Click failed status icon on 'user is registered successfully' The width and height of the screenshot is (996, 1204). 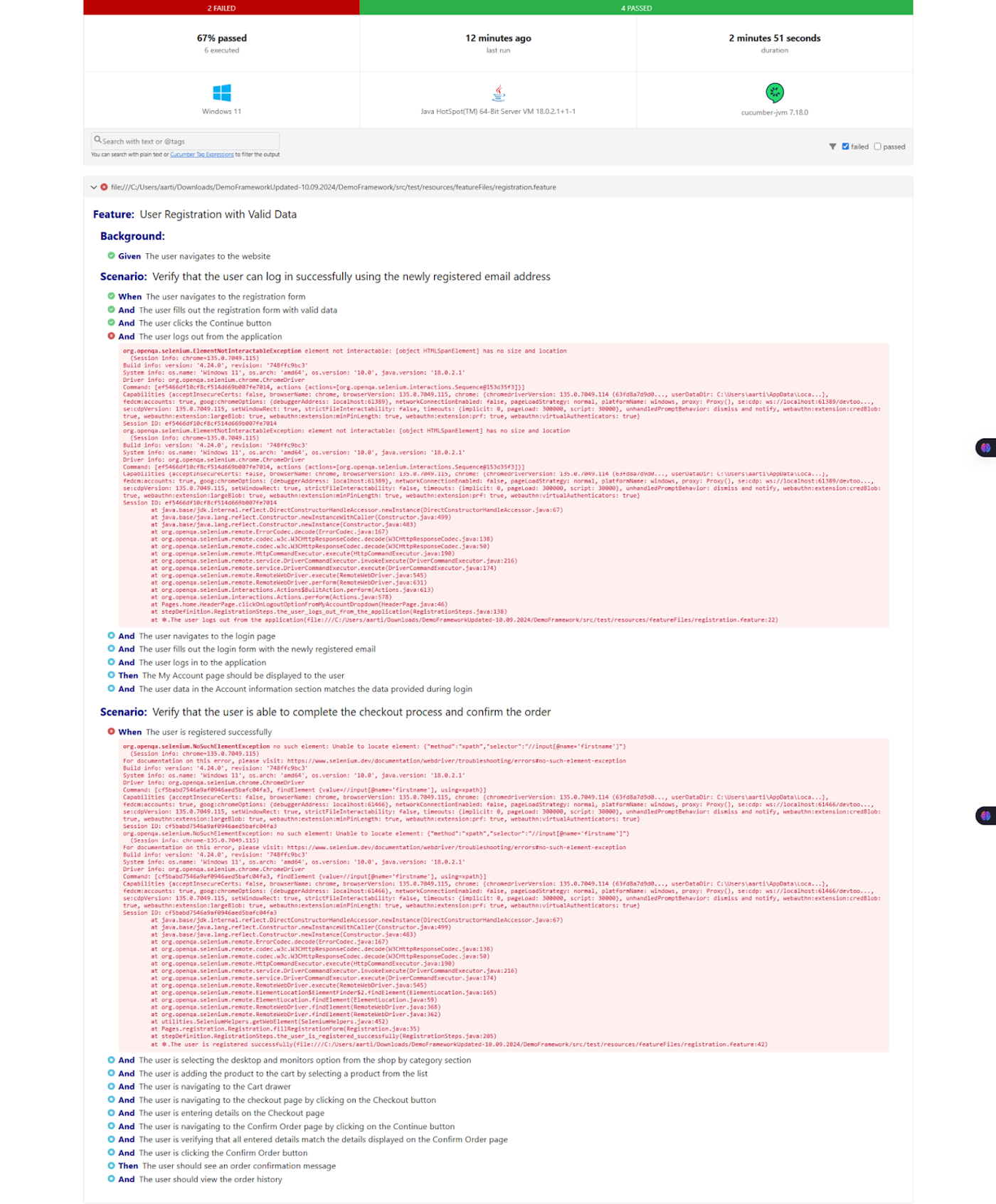point(111,731)
